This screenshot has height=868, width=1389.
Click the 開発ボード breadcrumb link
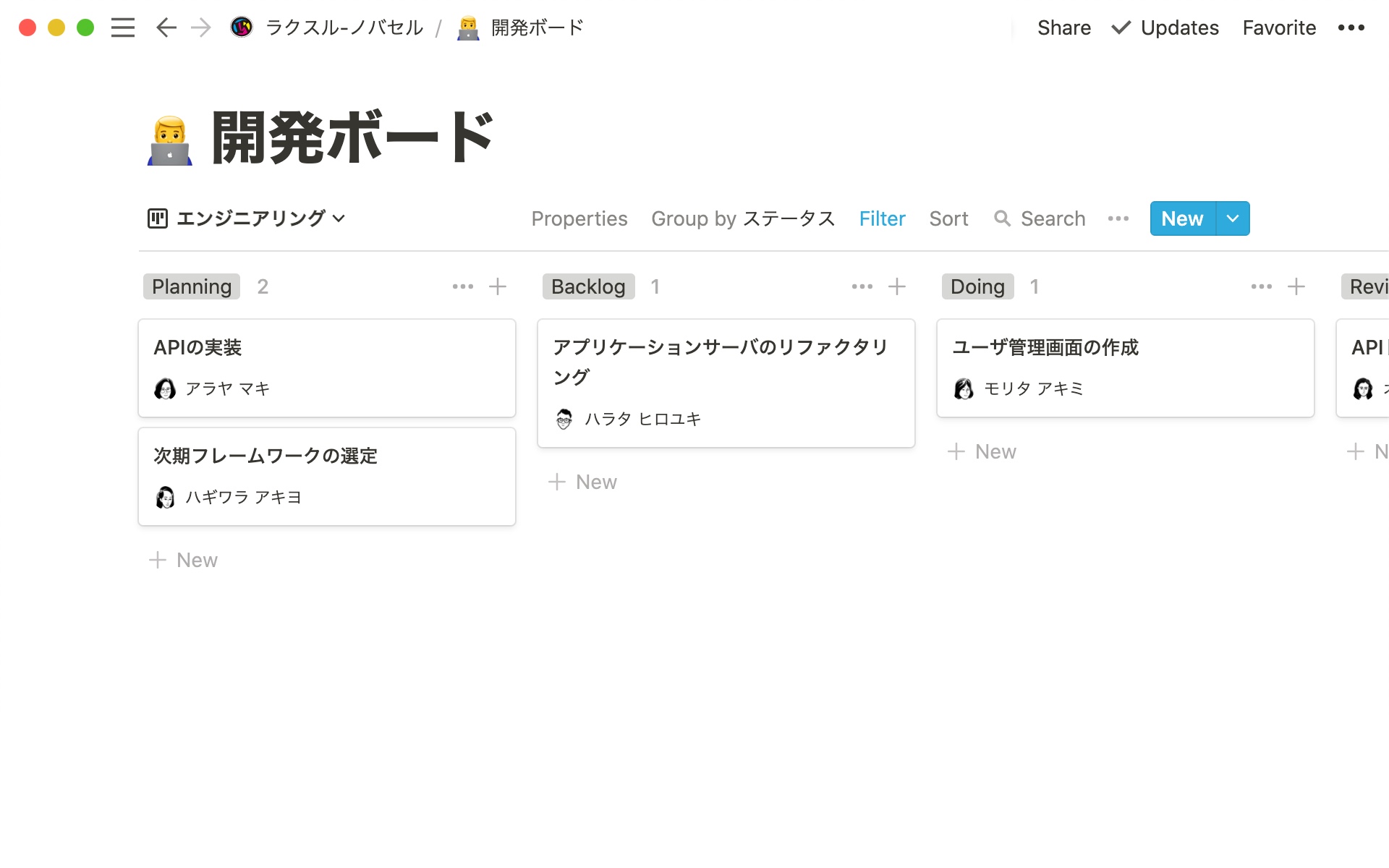(x=538, y=27)
